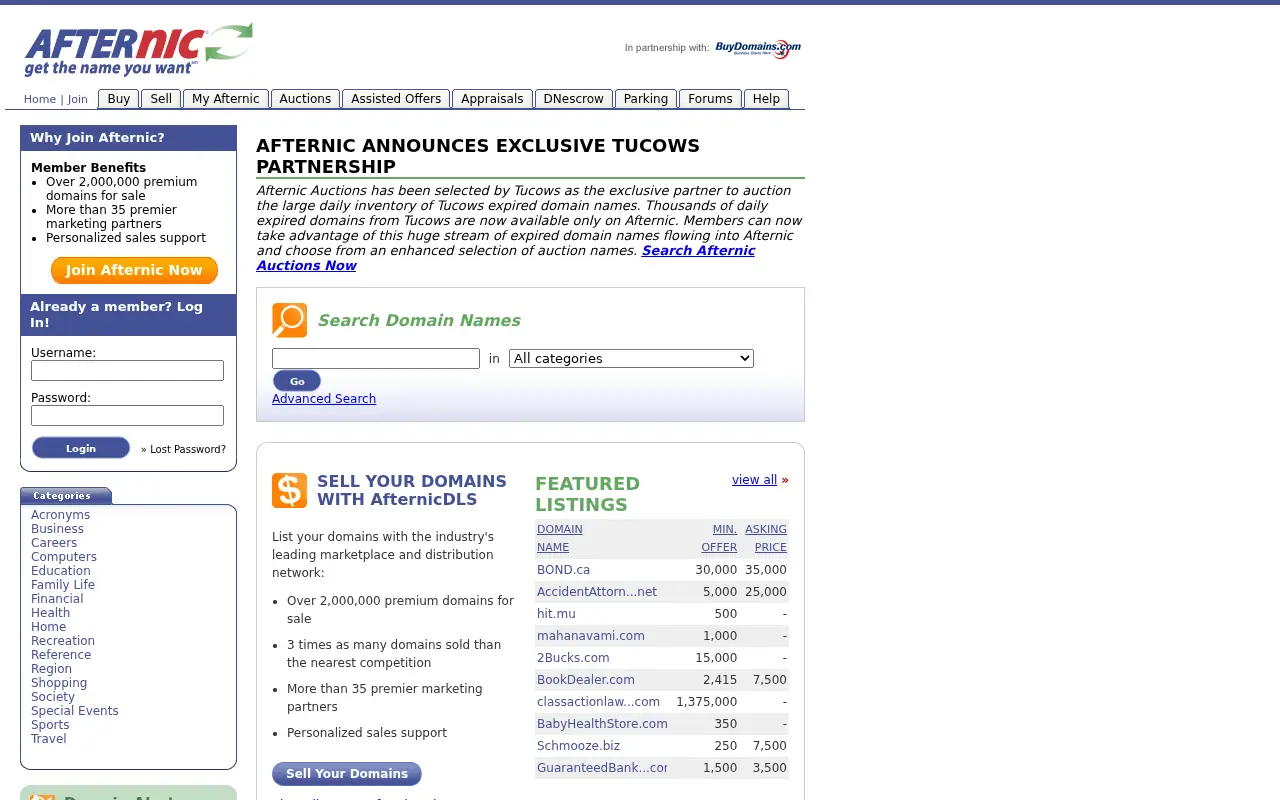Viewport: 1280px width, 800px height.
Task: Switch to the My Afternic tab
Action: 226,99
